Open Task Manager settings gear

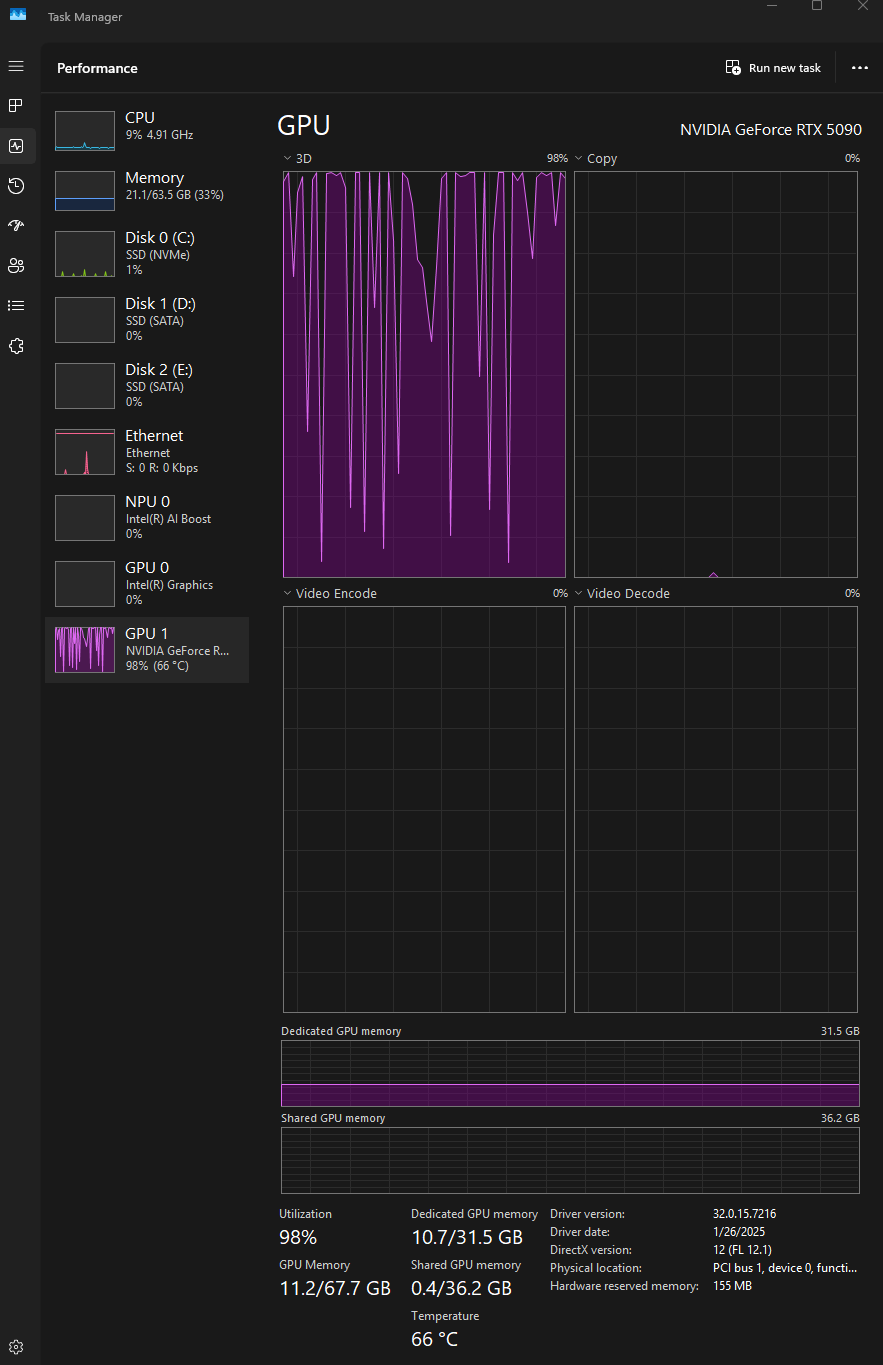16,1346
